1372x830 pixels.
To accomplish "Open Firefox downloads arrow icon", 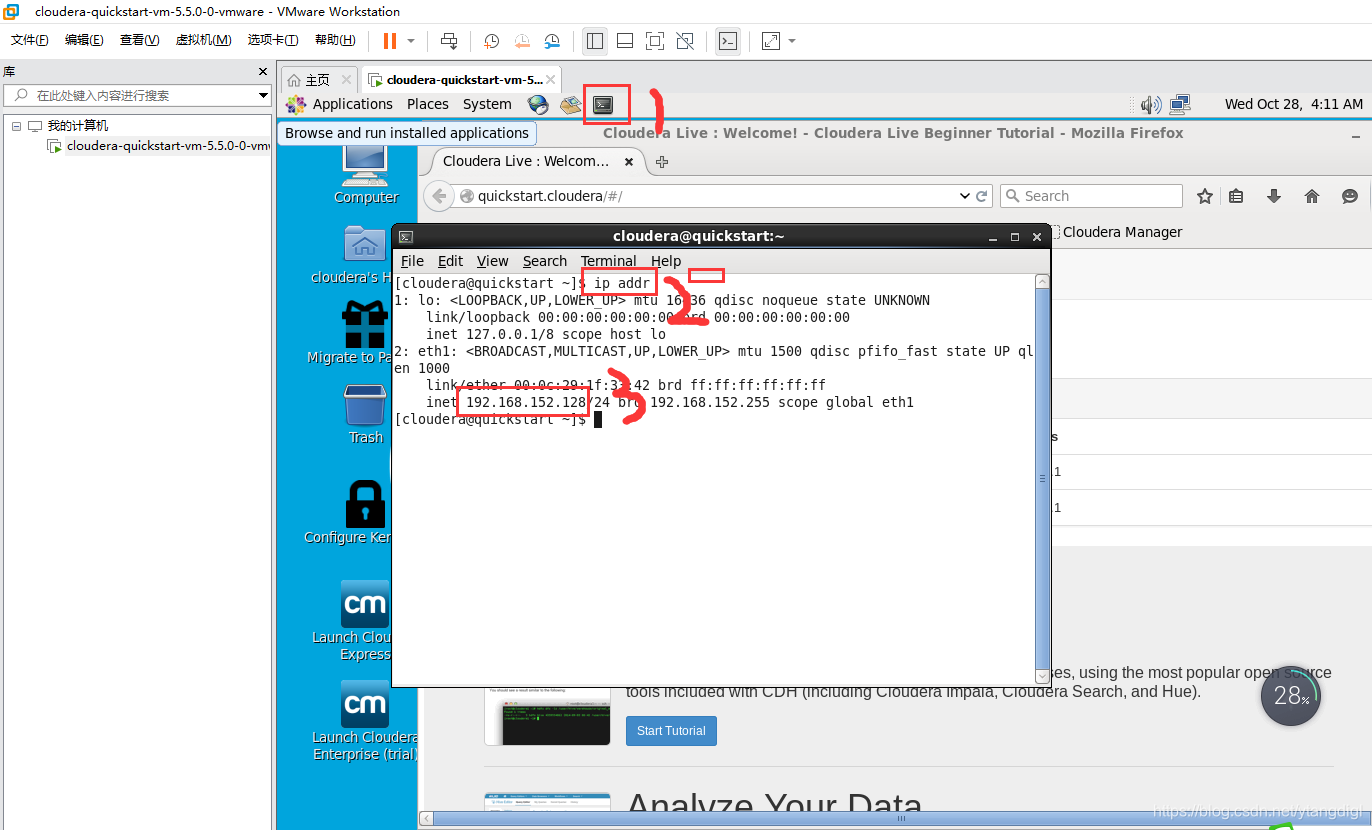I will 1274,196.
